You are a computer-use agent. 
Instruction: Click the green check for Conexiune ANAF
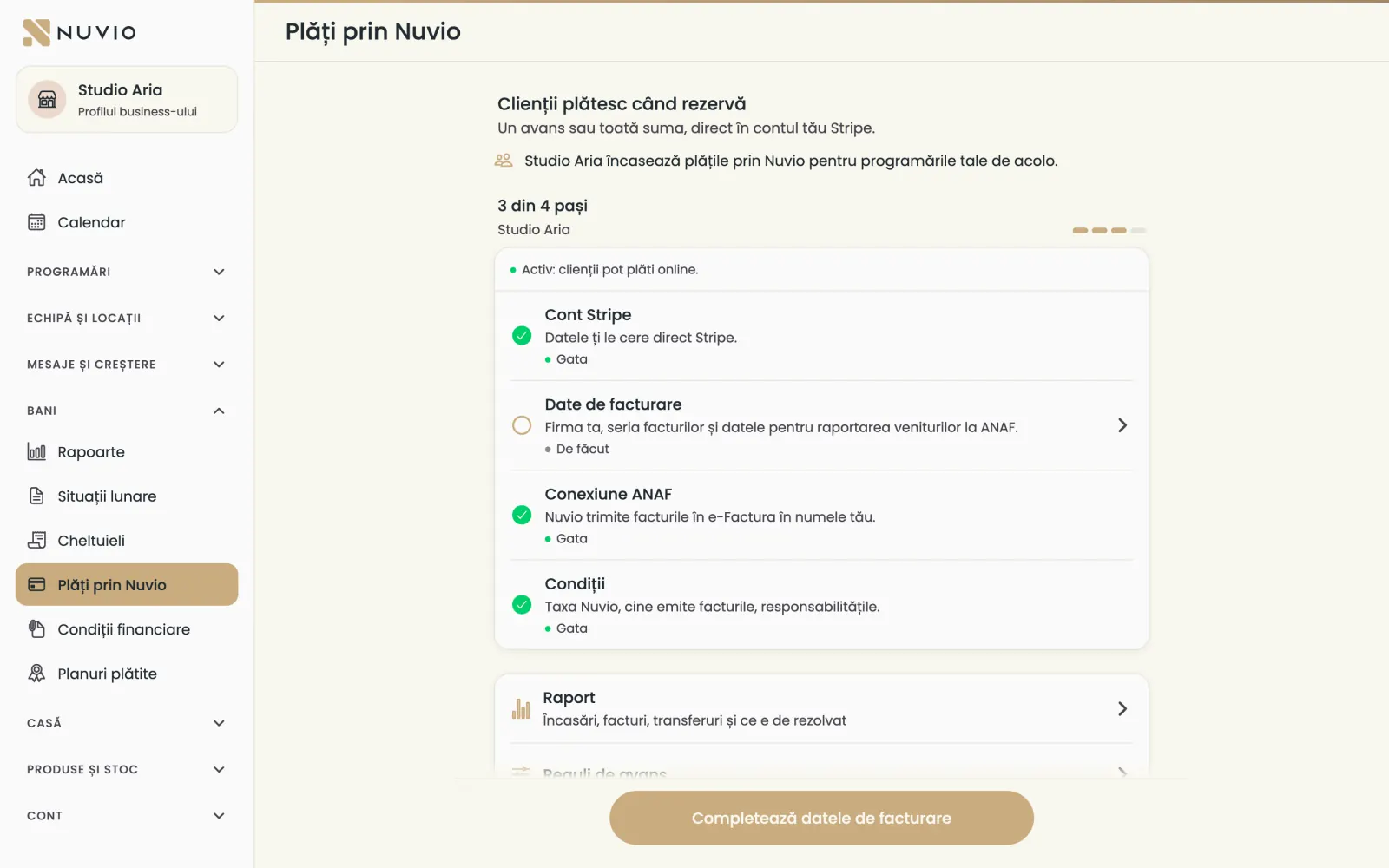tap(522, 516)
